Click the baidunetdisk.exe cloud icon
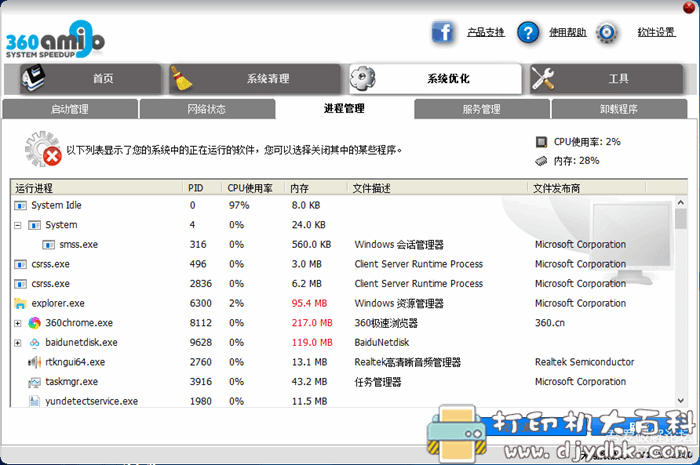Viewport: 700px width, 465px height. [34, 343]
